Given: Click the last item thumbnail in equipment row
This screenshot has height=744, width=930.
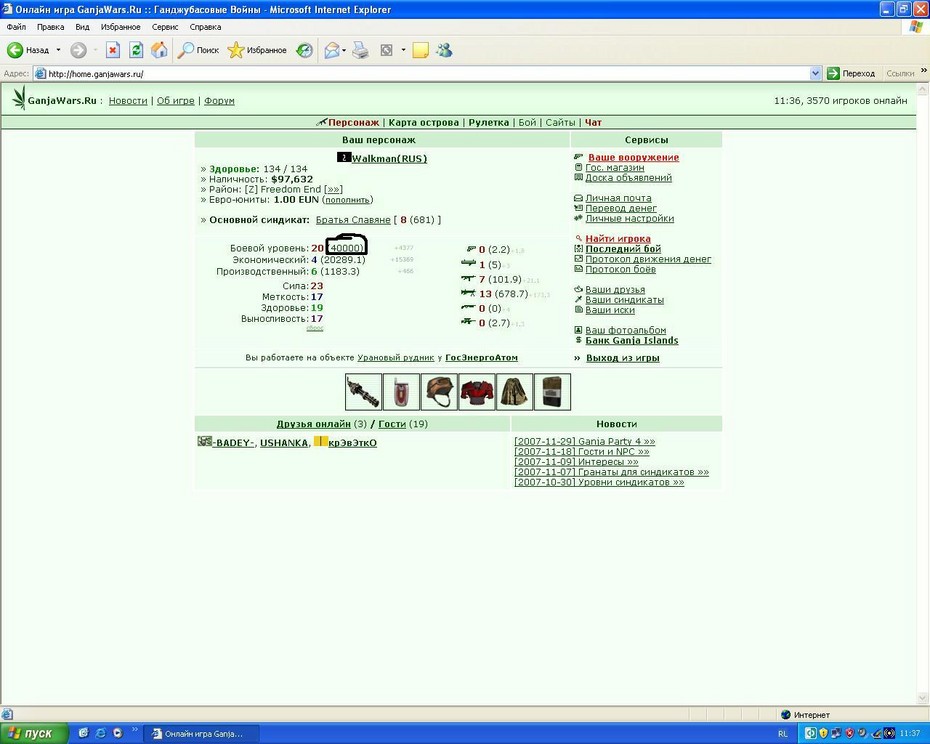Looking at the screenshot, I should (x=552, y=392).
